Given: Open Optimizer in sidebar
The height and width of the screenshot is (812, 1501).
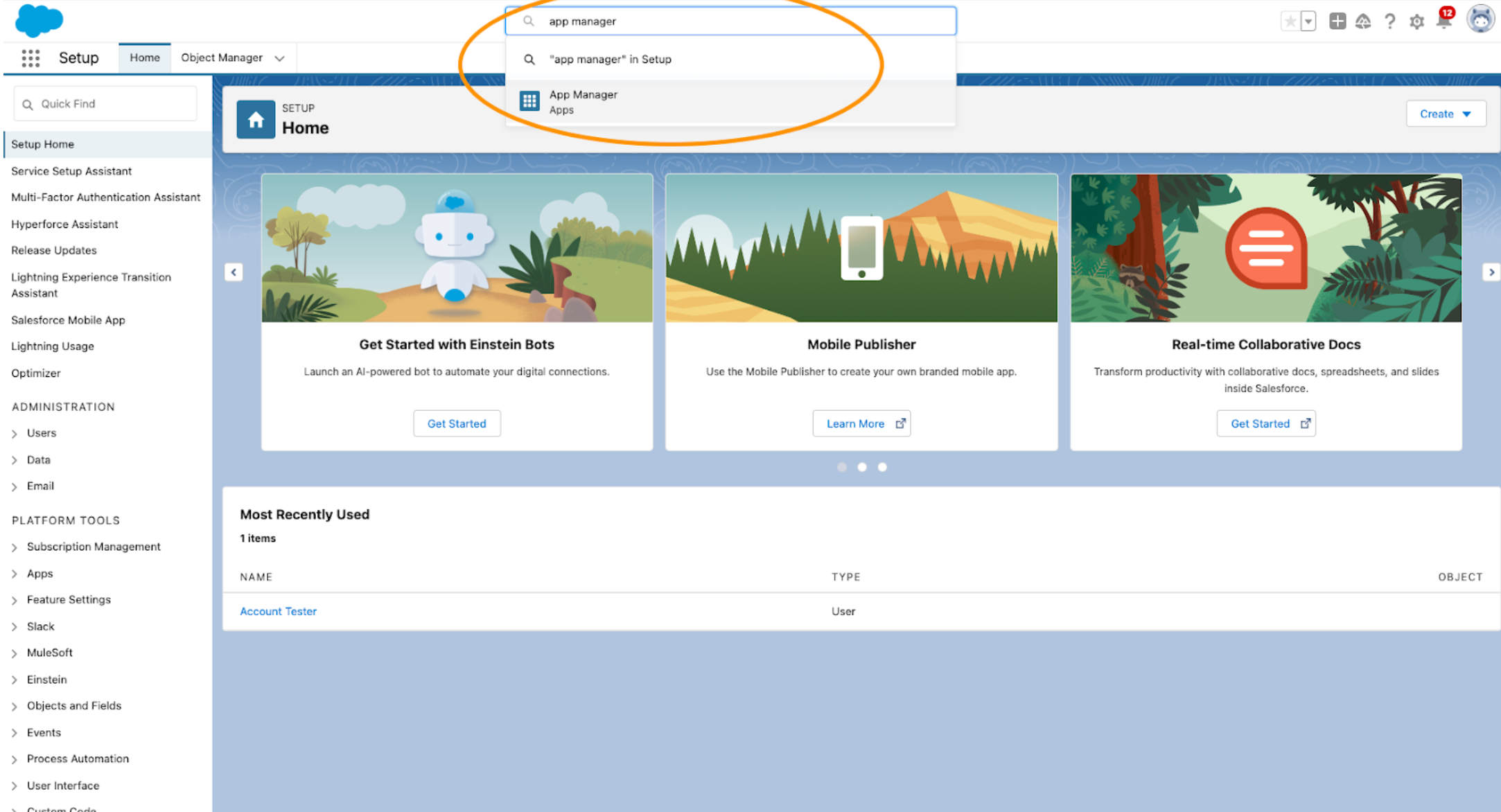Looking at the screenshot, I should [x=35, y=373].
